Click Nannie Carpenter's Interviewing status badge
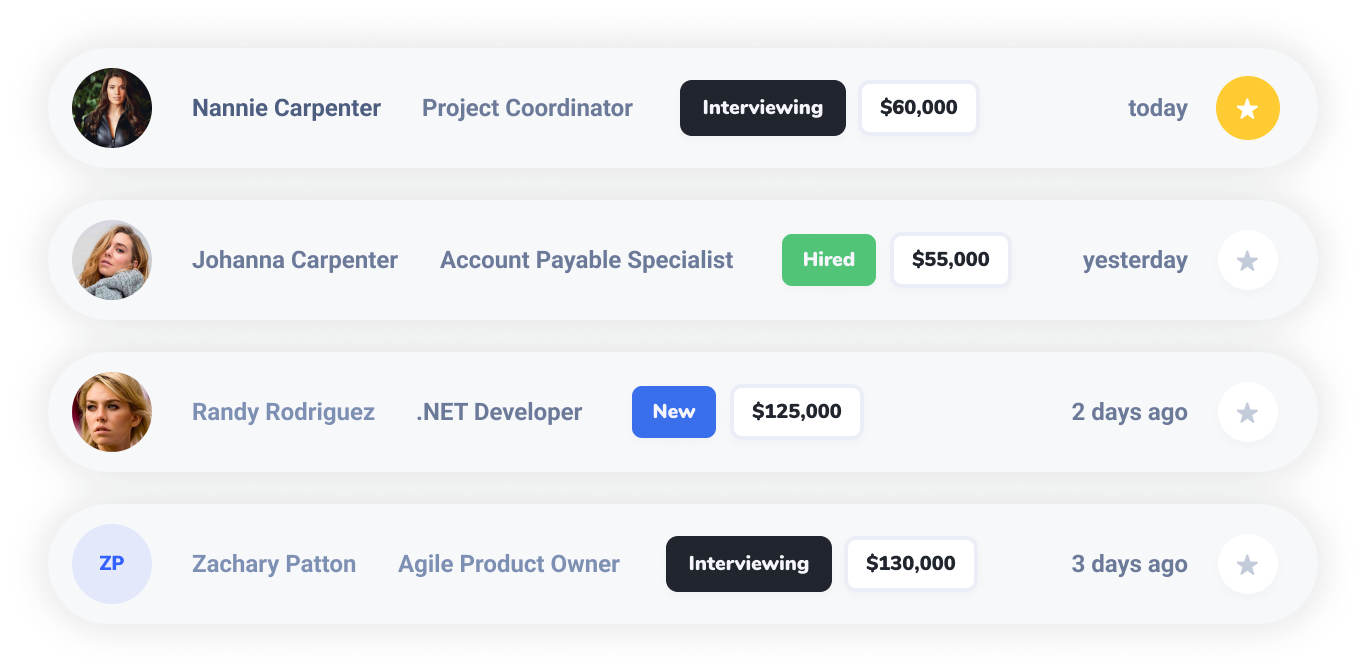 coord(762,108)
